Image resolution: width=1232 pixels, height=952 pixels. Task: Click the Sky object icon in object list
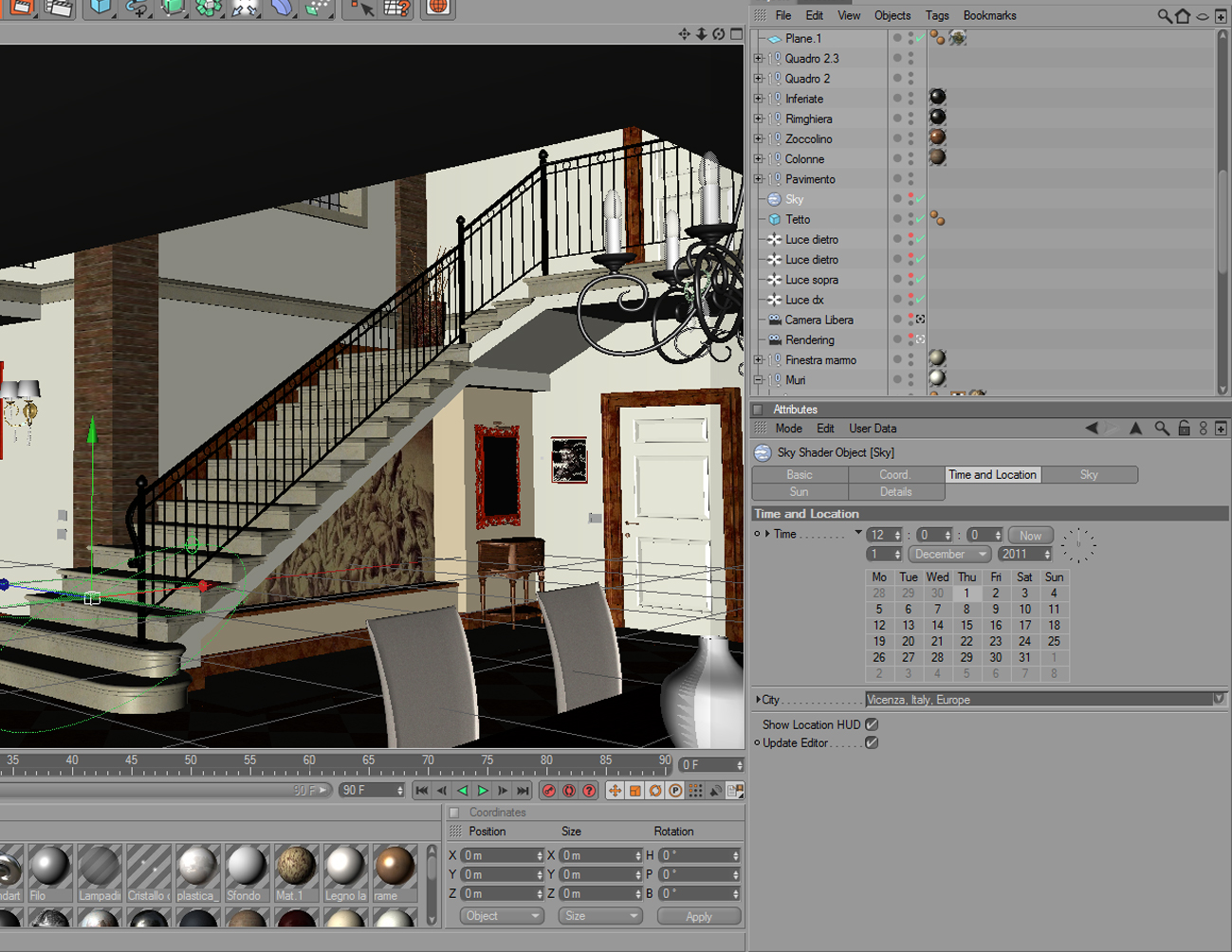click(774, 199)
